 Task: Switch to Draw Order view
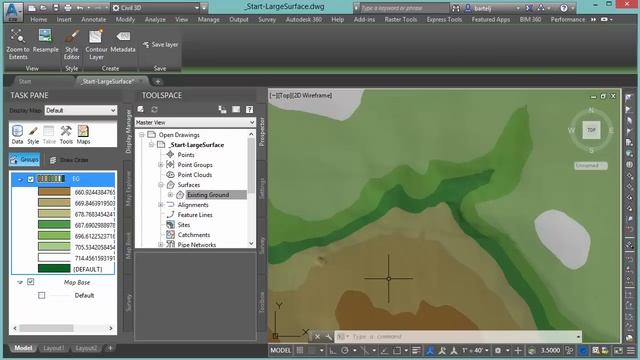click(x=69, y=160)
